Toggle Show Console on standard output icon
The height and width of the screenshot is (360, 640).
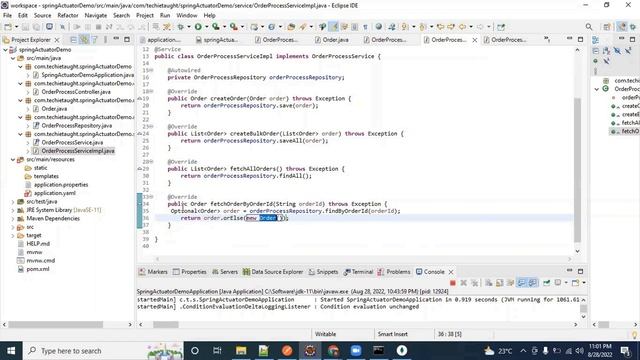tap(521, 283)
